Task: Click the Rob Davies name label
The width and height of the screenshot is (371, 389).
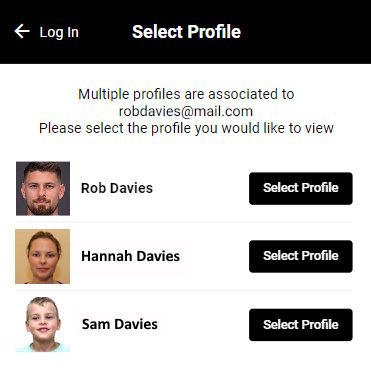Action: (117, 188)
